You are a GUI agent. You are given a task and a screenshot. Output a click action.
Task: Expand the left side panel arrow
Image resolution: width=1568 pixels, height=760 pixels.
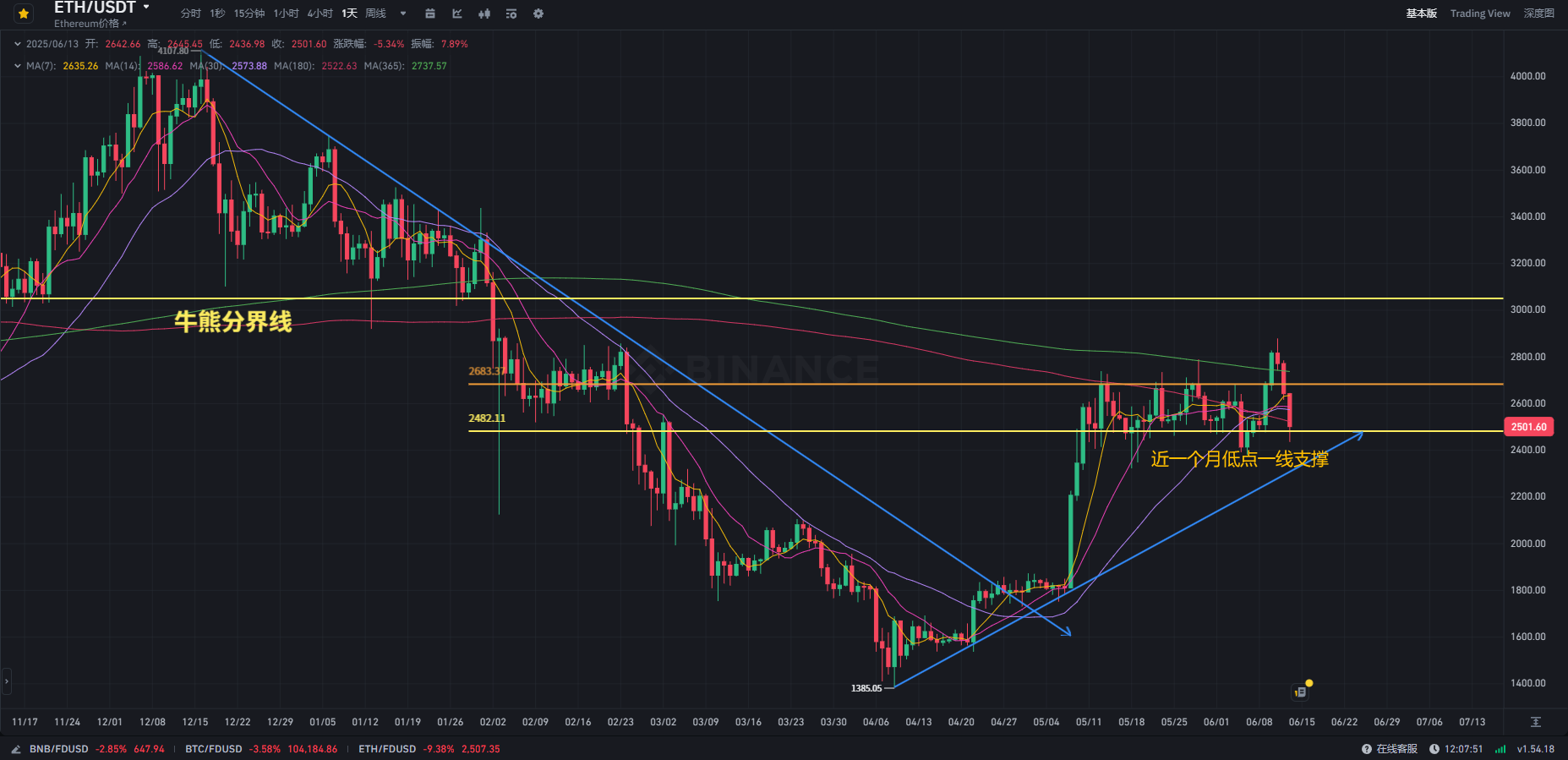coord(7,681)
